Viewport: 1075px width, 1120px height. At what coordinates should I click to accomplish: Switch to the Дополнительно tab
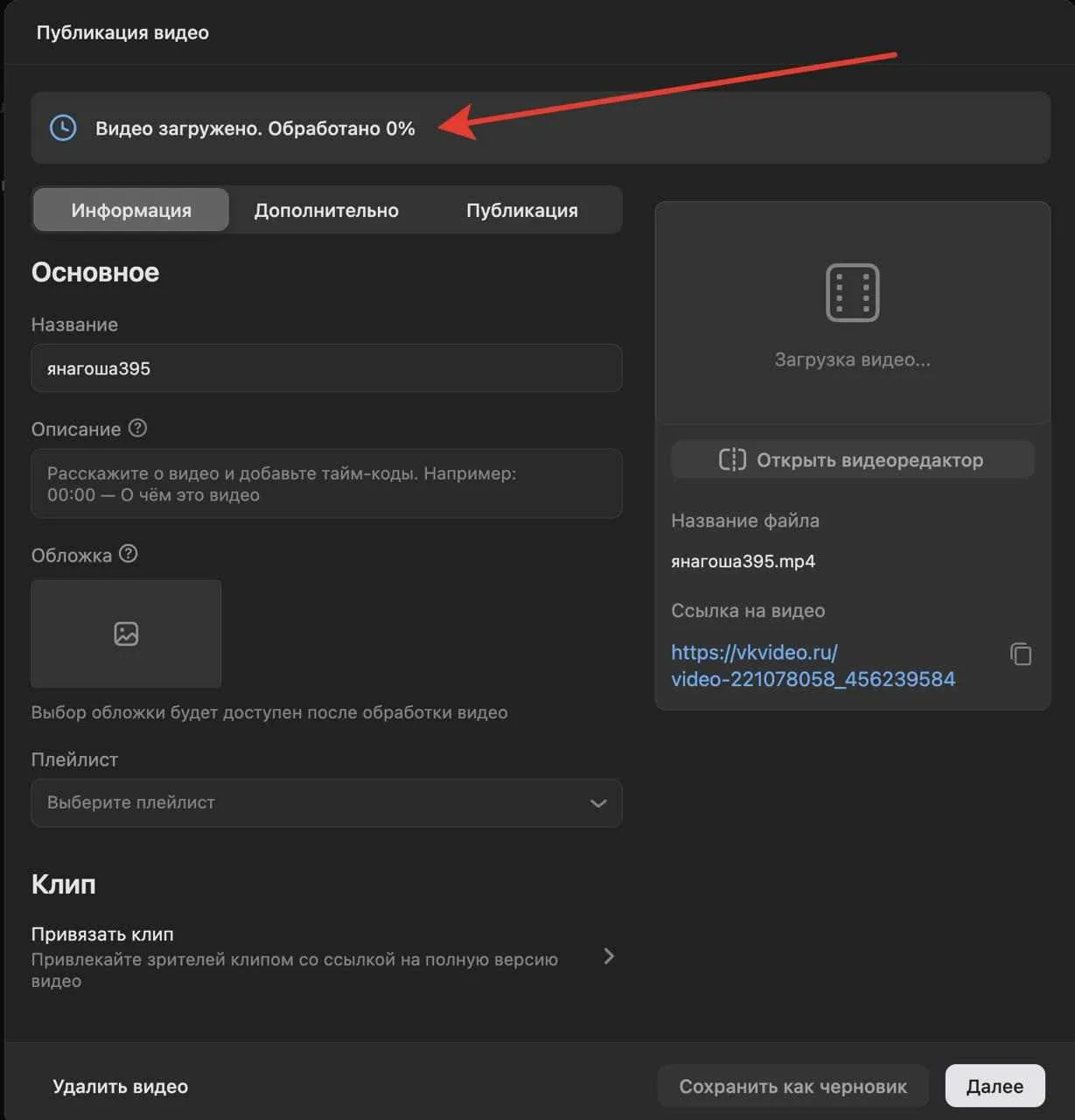(x=326, y=210)
